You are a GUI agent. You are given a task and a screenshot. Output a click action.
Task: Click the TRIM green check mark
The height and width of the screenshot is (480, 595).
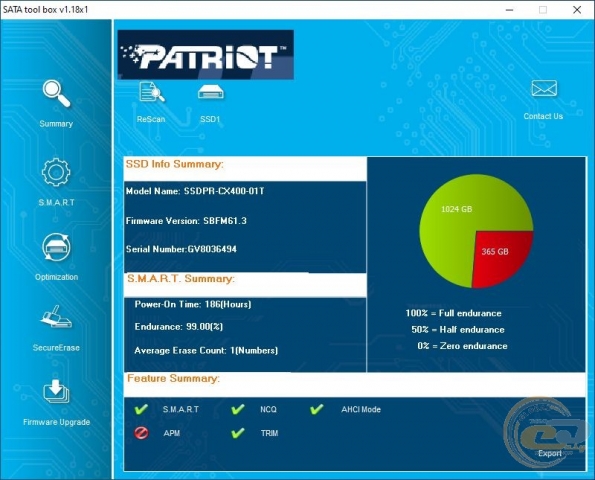238,433
